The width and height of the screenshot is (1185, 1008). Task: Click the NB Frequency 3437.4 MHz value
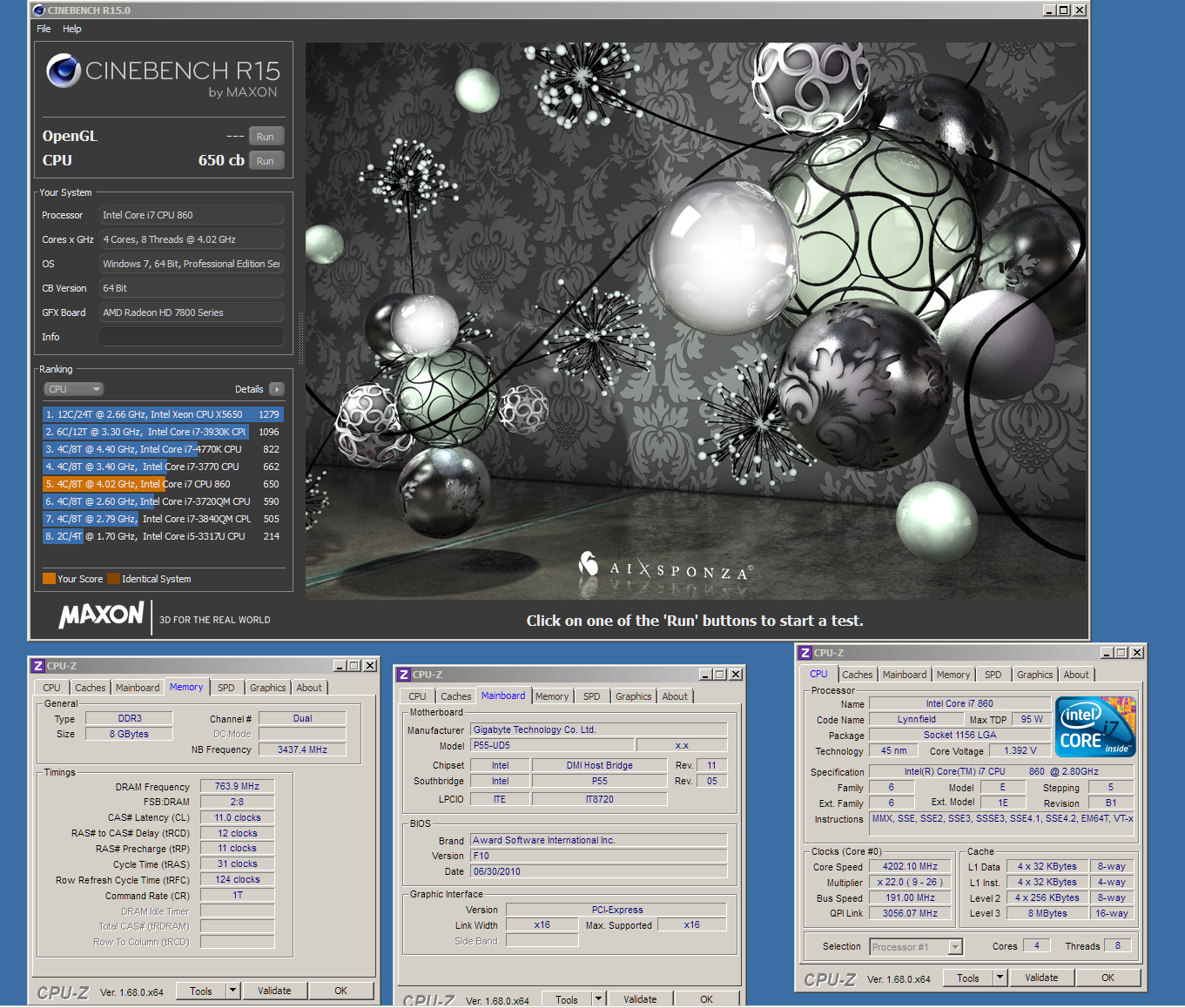302,749
